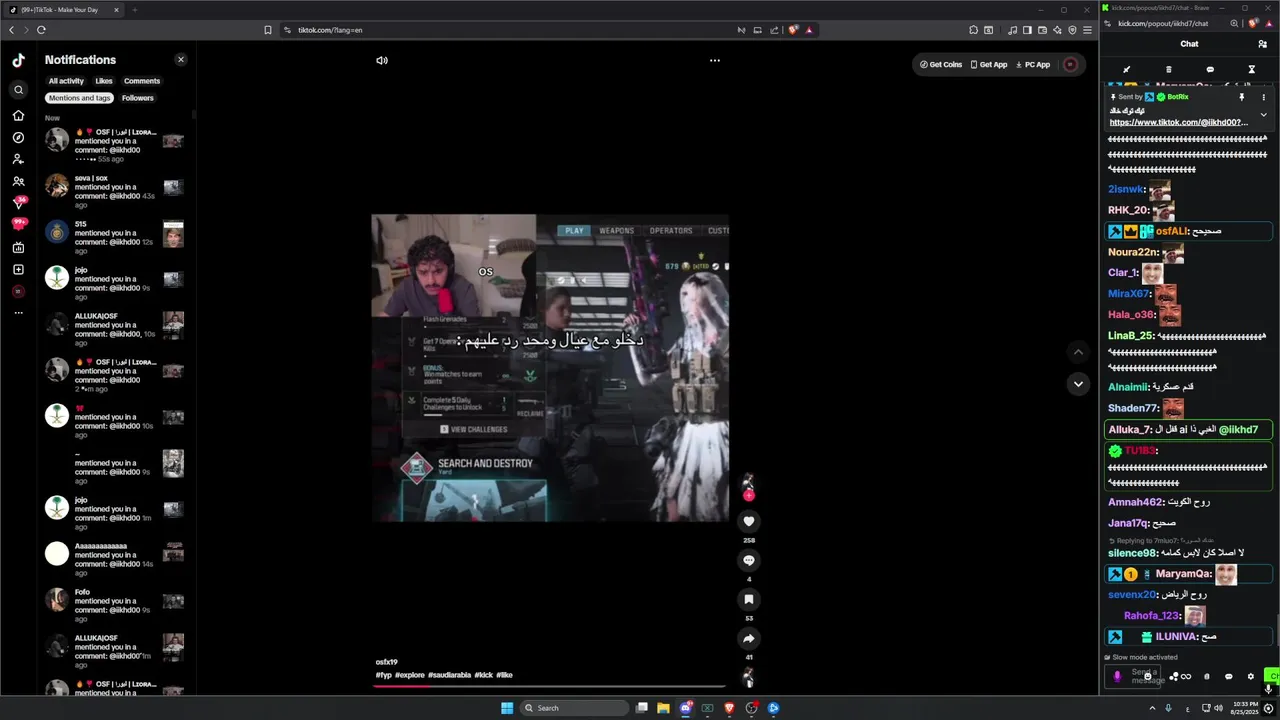Open the Windows Start menu

[x=507, y=708]
